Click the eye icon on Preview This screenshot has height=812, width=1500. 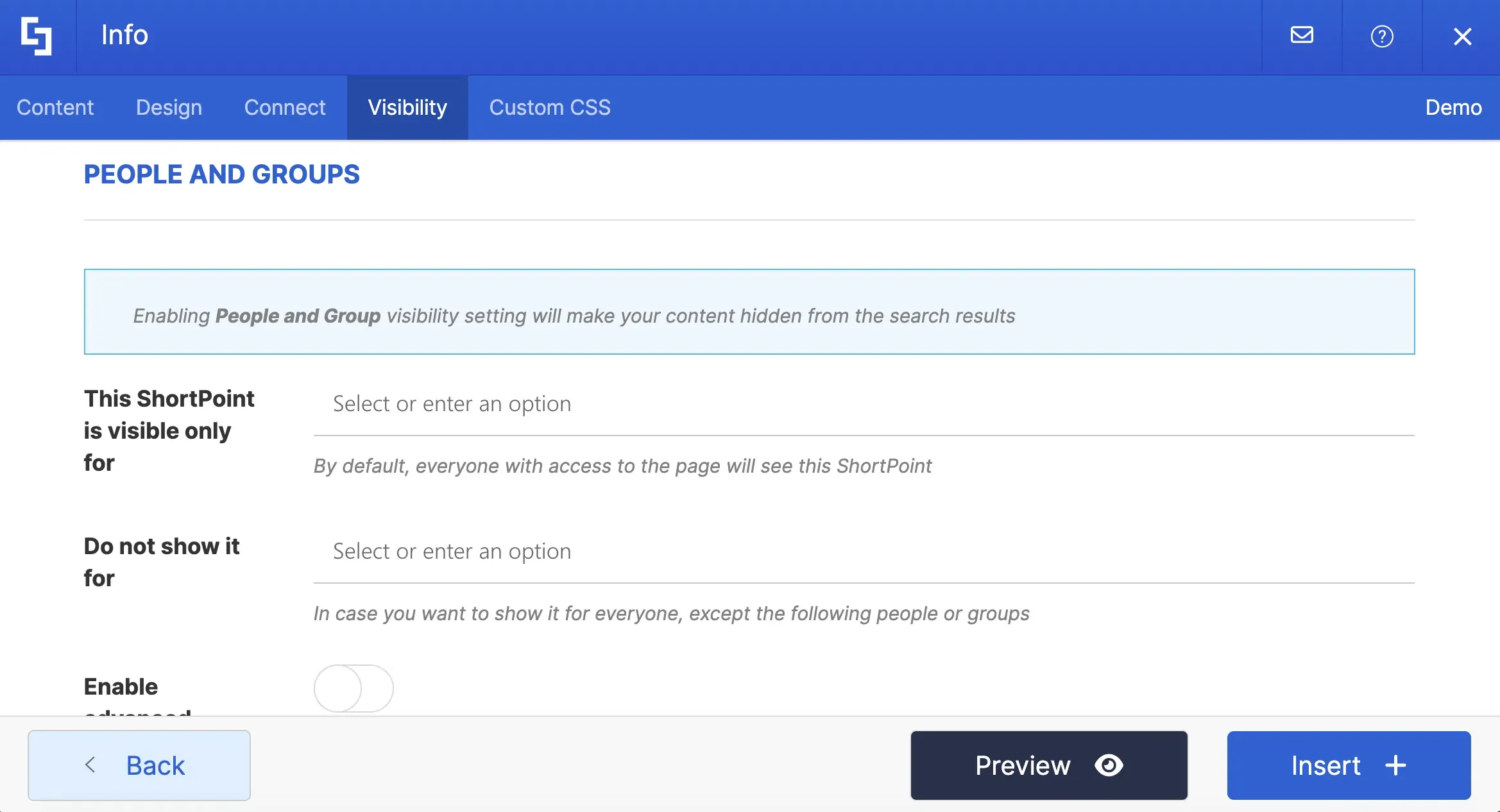1109,765
